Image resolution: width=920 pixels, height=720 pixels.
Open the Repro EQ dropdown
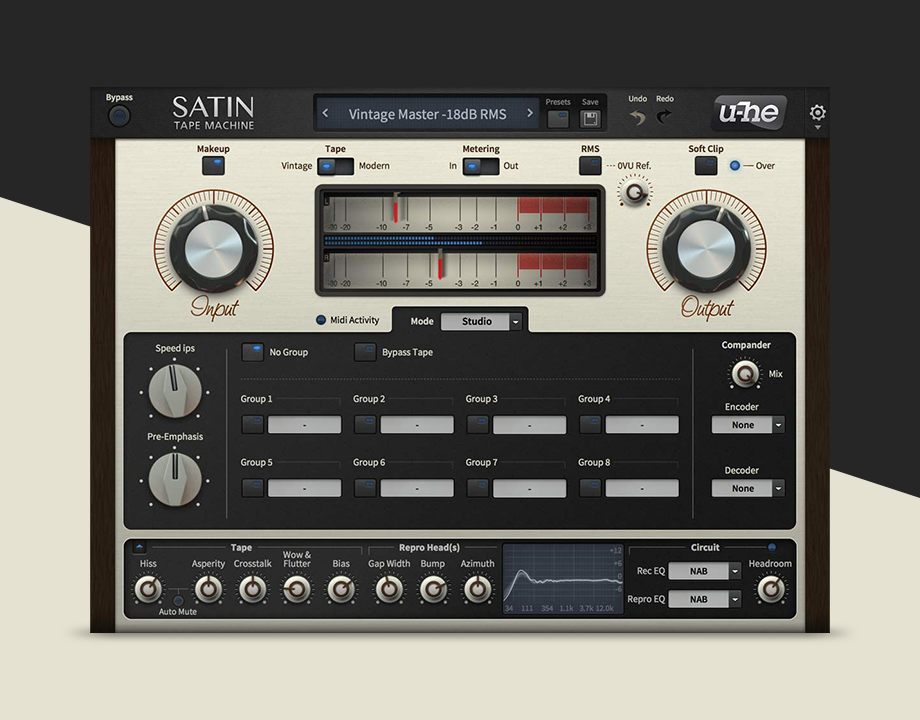705,599
